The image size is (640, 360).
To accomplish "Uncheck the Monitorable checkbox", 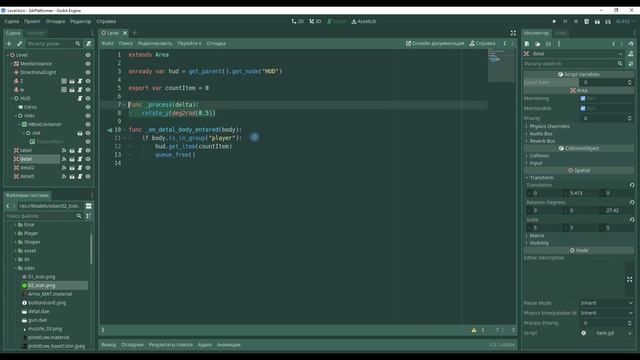I will [583, 108].
